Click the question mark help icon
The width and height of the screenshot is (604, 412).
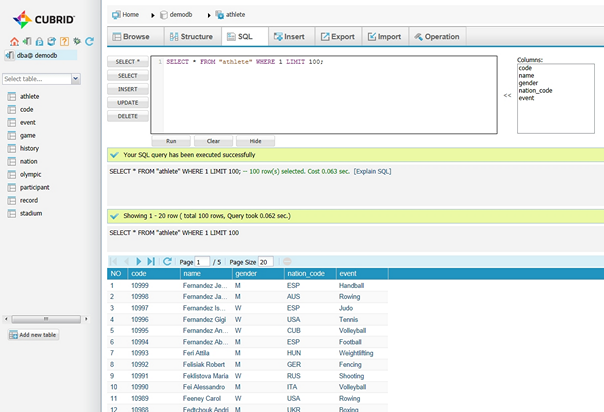tap(65, 41)
